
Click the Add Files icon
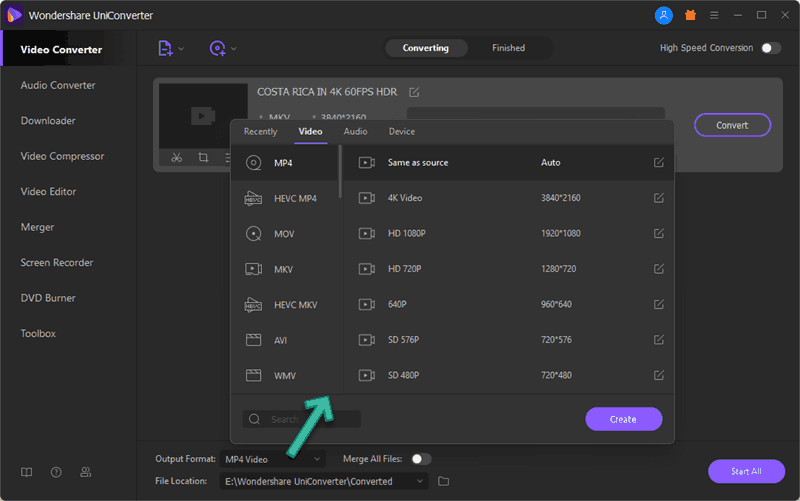point(165,48)
